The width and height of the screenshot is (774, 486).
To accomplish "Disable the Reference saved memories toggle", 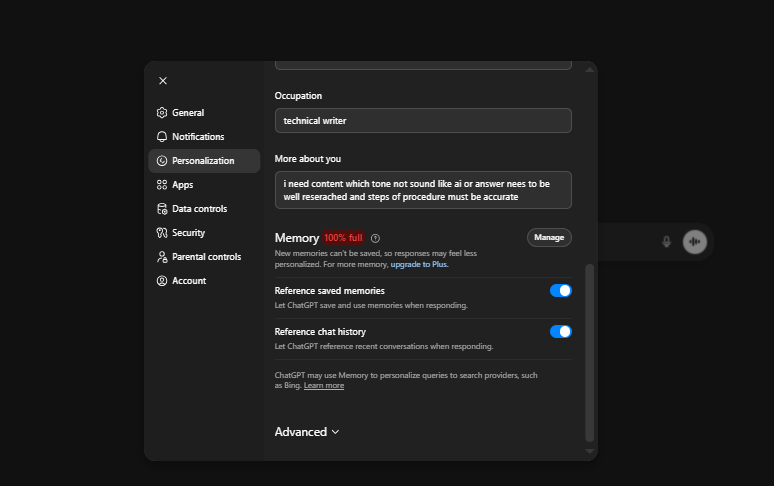I will (x=560, y=291).
